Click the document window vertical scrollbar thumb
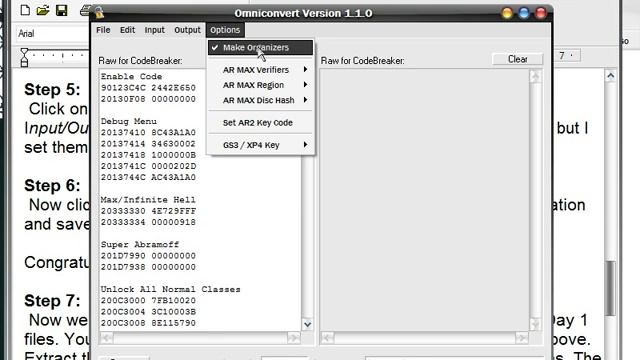This screenshot has width=640, height=360. coord(611,288)
